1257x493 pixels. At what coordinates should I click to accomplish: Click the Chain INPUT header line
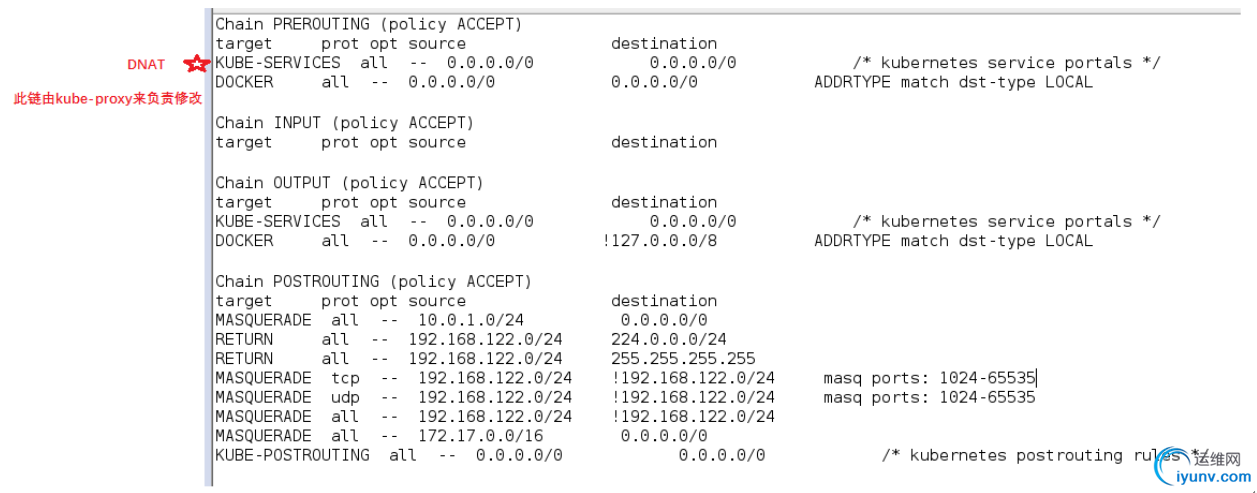pos(345,122)
